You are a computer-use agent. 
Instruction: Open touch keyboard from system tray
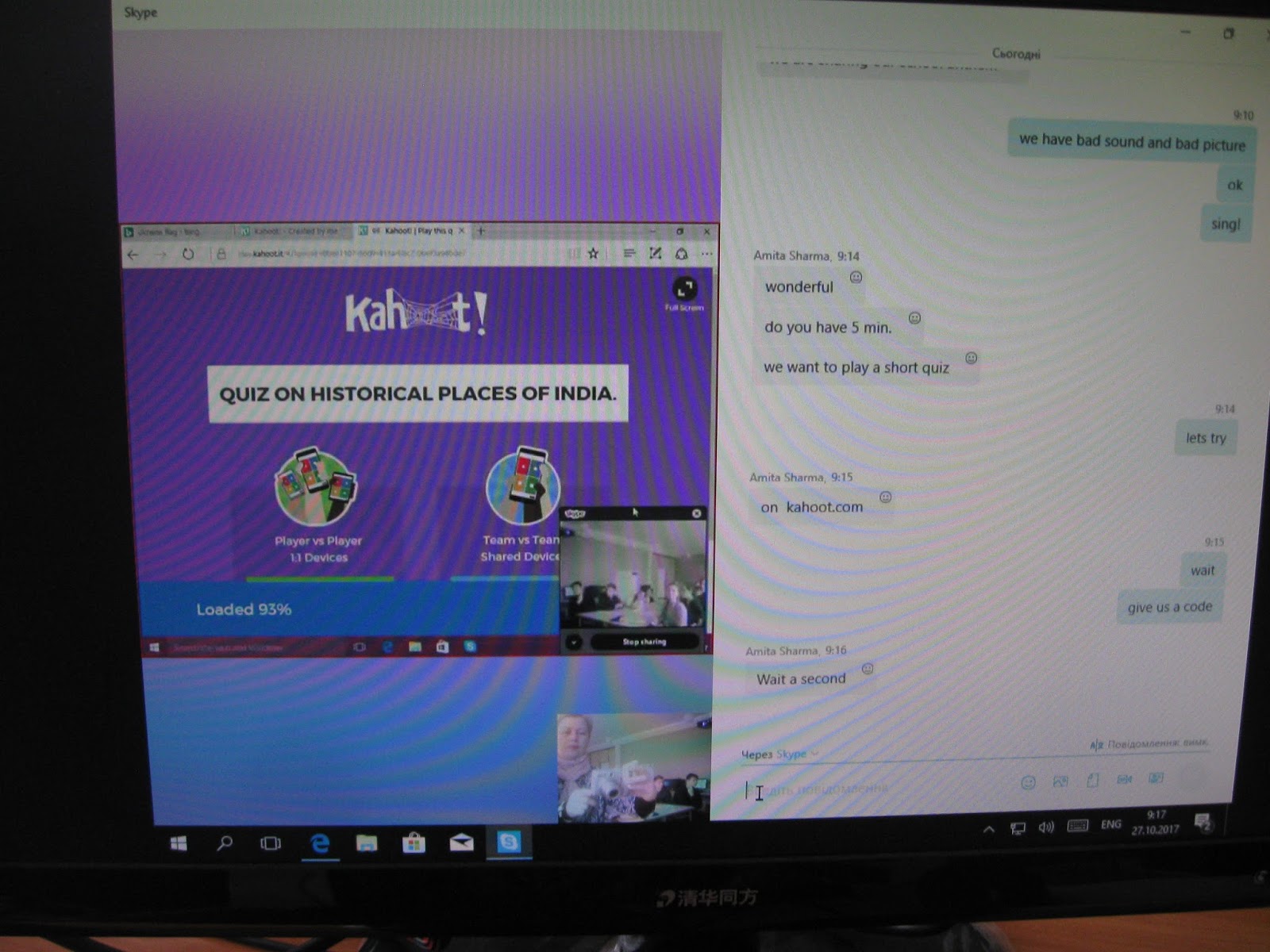(x=1077, y=826)
